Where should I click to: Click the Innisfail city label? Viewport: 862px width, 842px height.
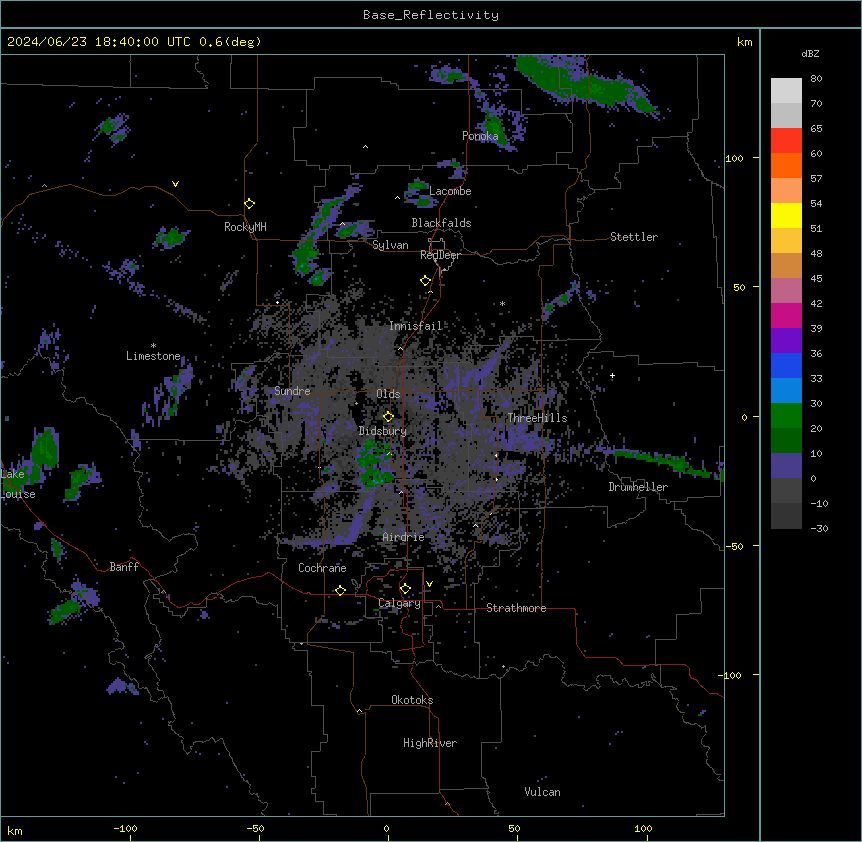[416, 326]
